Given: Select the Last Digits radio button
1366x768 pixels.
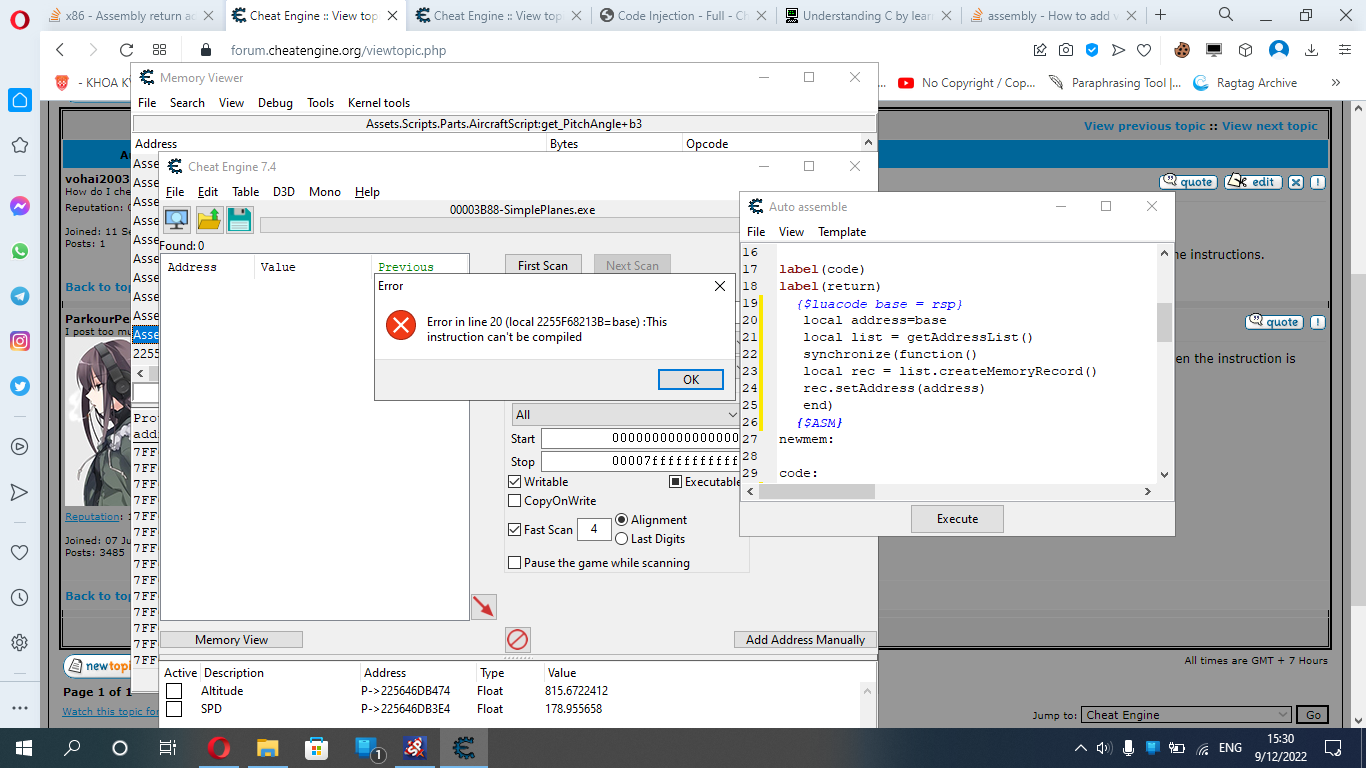Looking at the screenshot, I should pyautogui.click(x=622, y=539).
